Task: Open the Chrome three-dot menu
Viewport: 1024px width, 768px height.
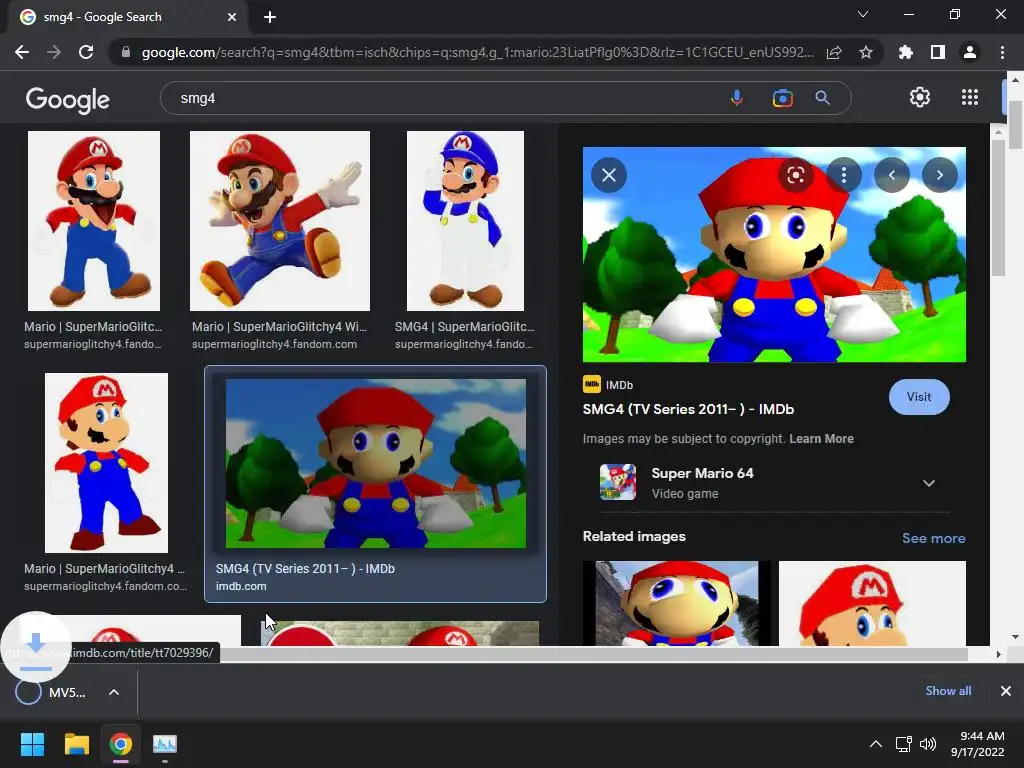Action: pyautogui.click(x=1002, y=52)
